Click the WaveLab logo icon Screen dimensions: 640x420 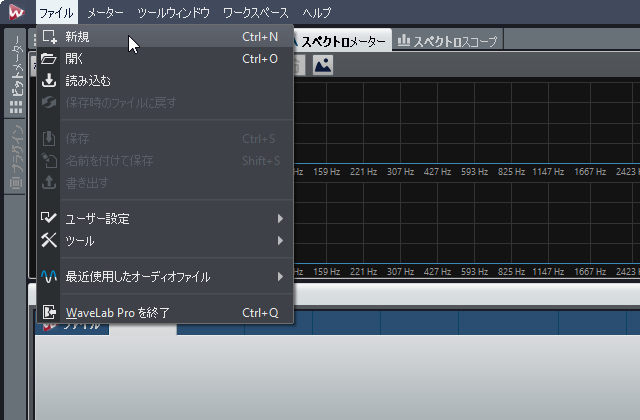(x=17, y=12)
